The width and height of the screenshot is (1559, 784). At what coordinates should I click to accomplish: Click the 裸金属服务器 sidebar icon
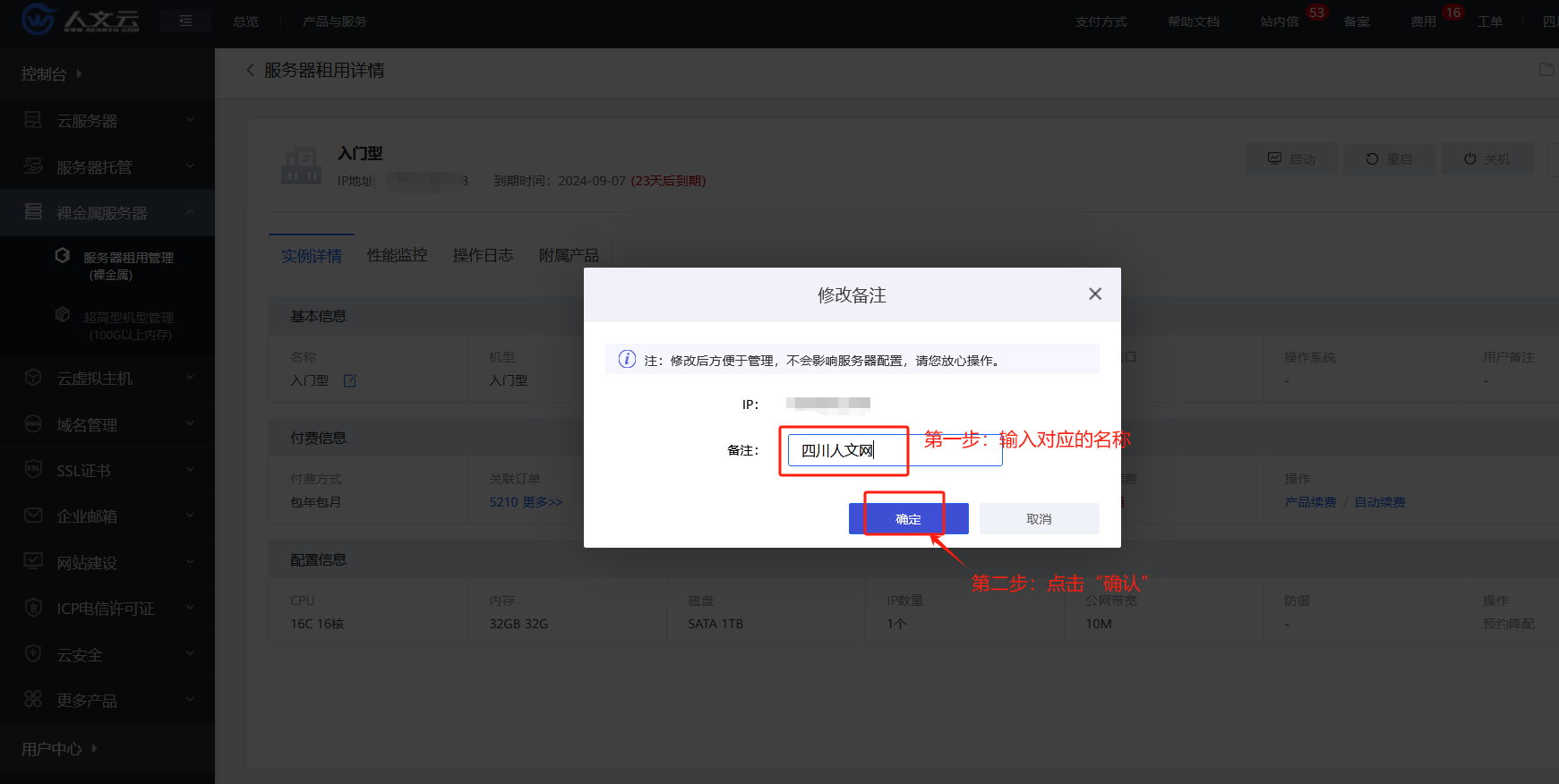33,212
